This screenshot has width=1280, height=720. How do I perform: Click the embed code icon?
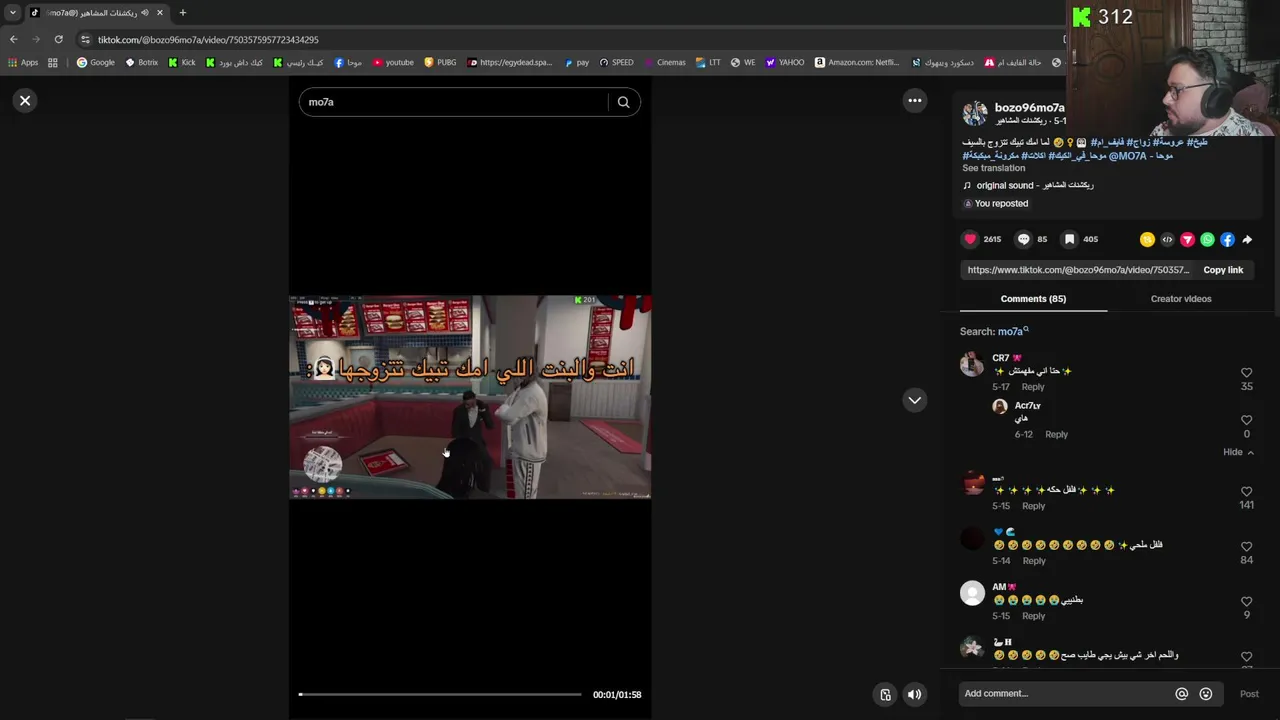click(x=1167, y=240)
